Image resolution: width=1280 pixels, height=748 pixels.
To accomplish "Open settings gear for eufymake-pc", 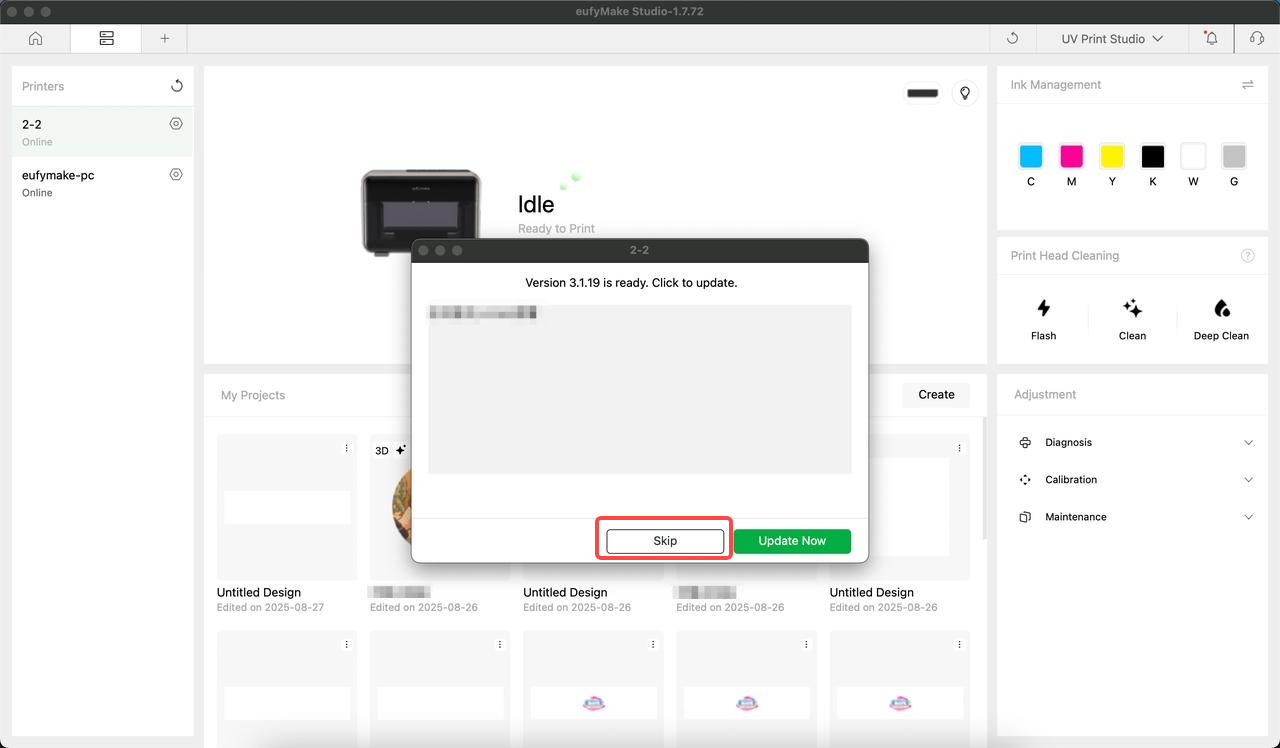I will (x=176, y=174).
